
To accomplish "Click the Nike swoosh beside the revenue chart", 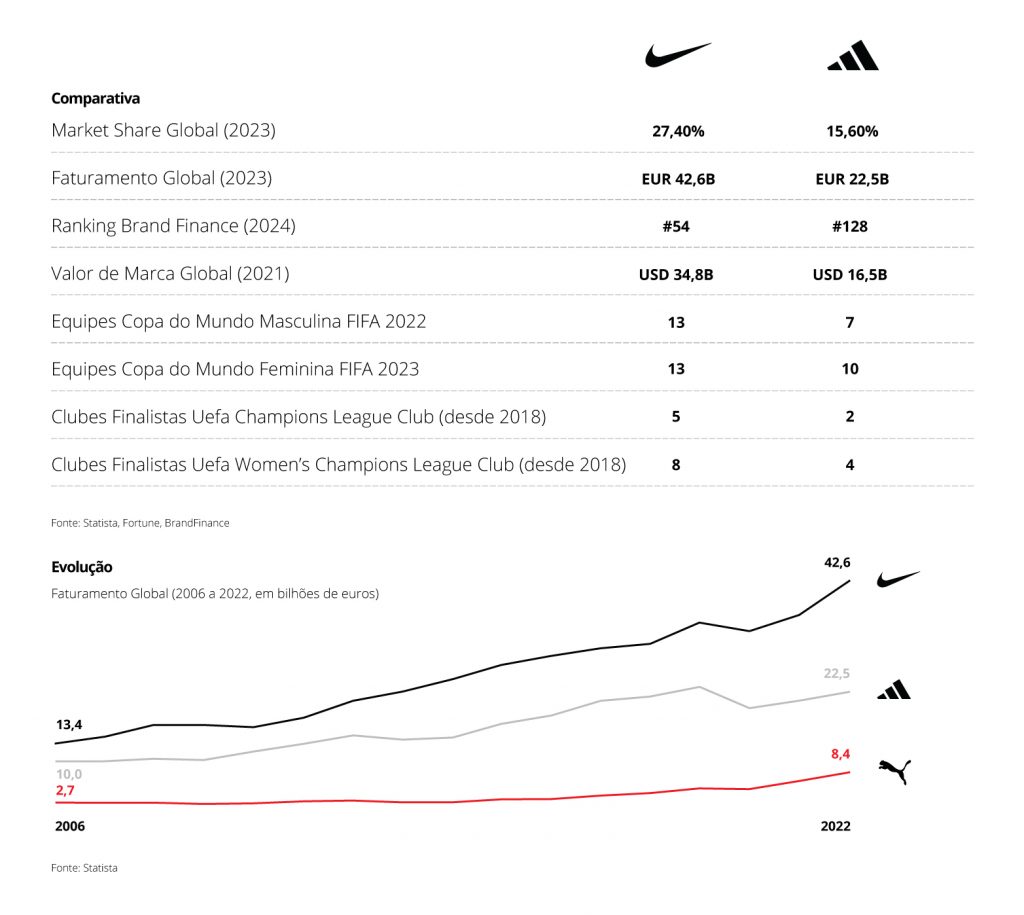I will [x=897, y=579].
